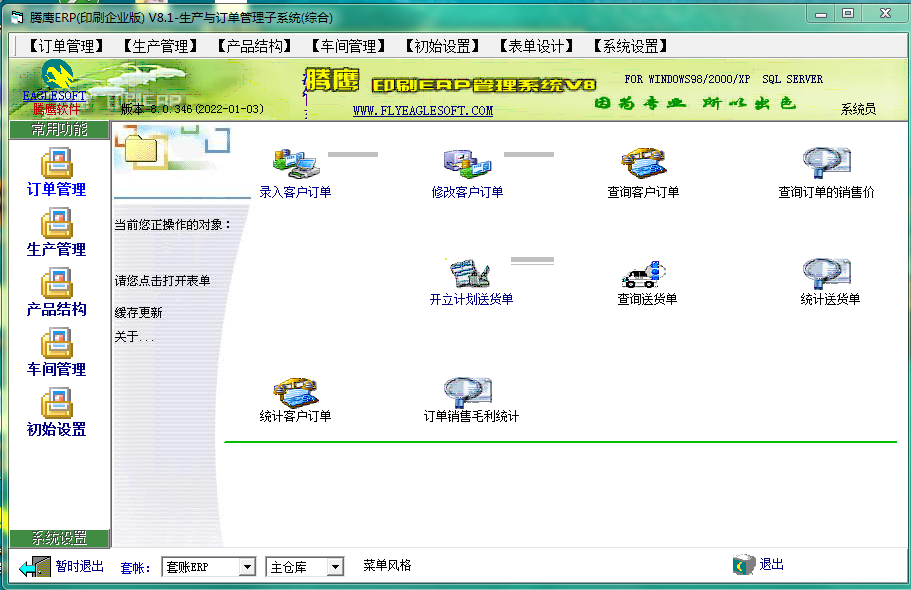Click 关于... in the info panel

coord(134,337)
